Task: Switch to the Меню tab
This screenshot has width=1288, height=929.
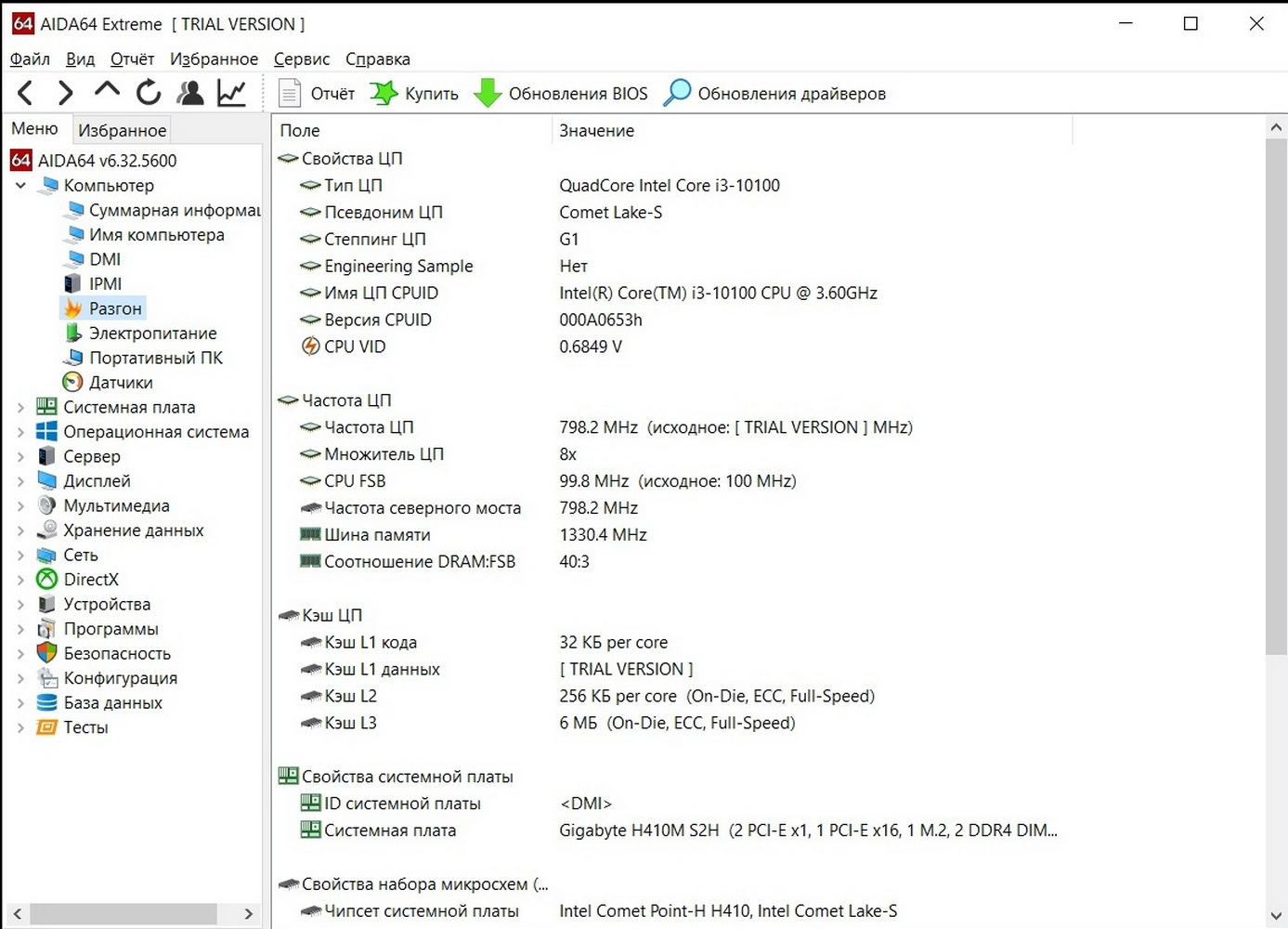Action: (x=34, y=129)
